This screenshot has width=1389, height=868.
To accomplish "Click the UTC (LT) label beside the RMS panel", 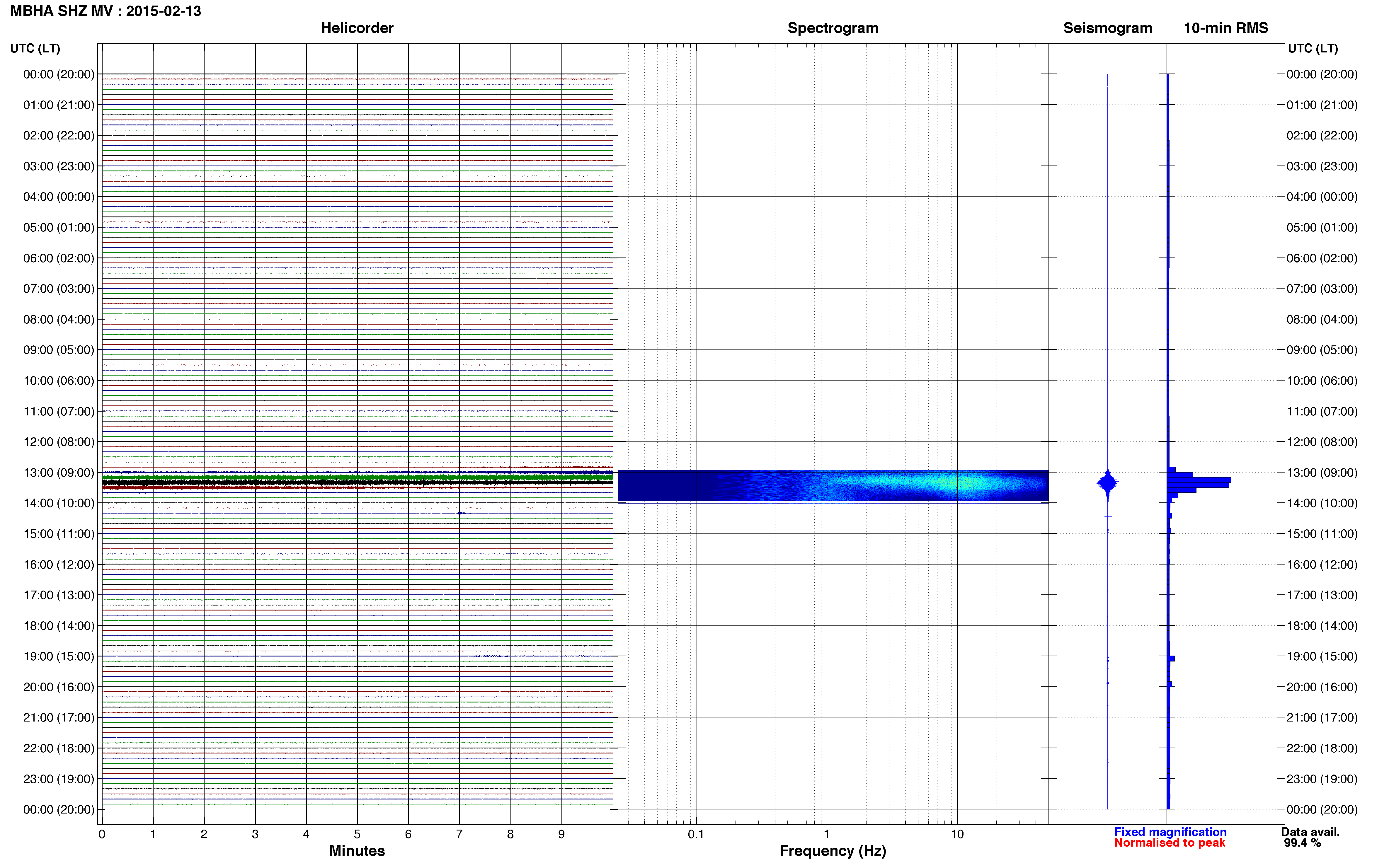I will click(x=1313, y=48).
